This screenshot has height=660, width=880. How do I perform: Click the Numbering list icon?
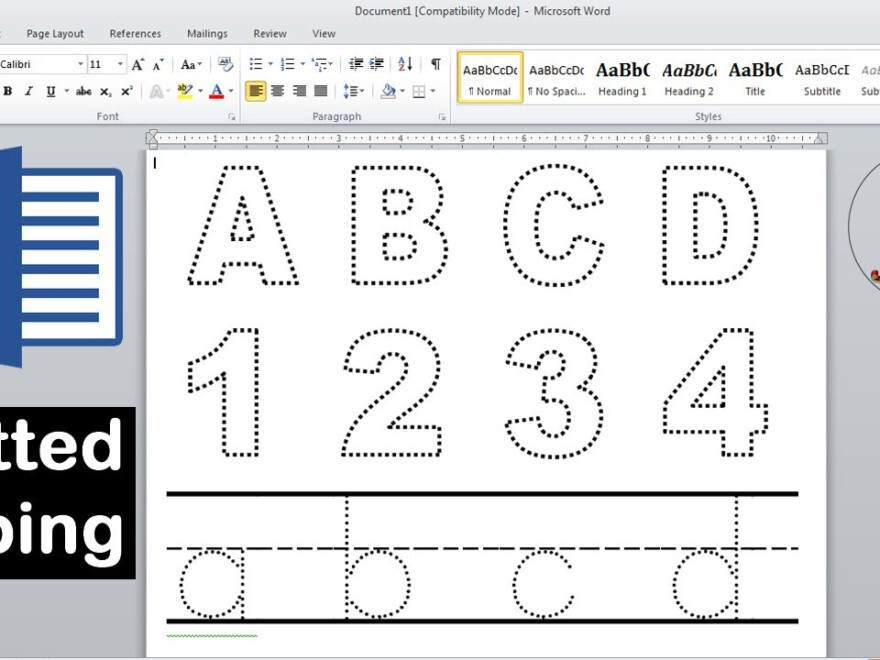pyautogui.click(x=287, y=65)
